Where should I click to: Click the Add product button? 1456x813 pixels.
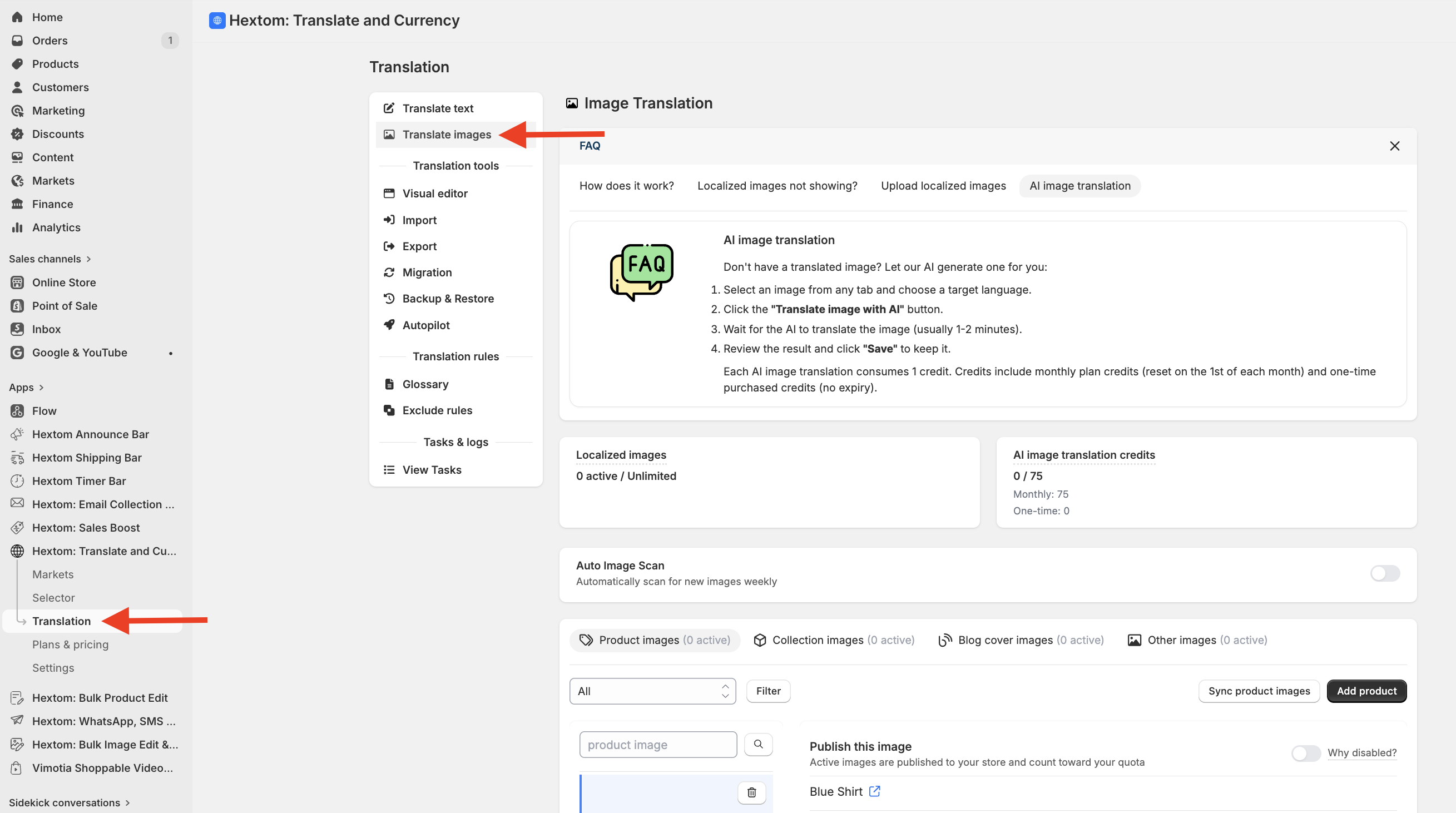[x=1365, y=691]
